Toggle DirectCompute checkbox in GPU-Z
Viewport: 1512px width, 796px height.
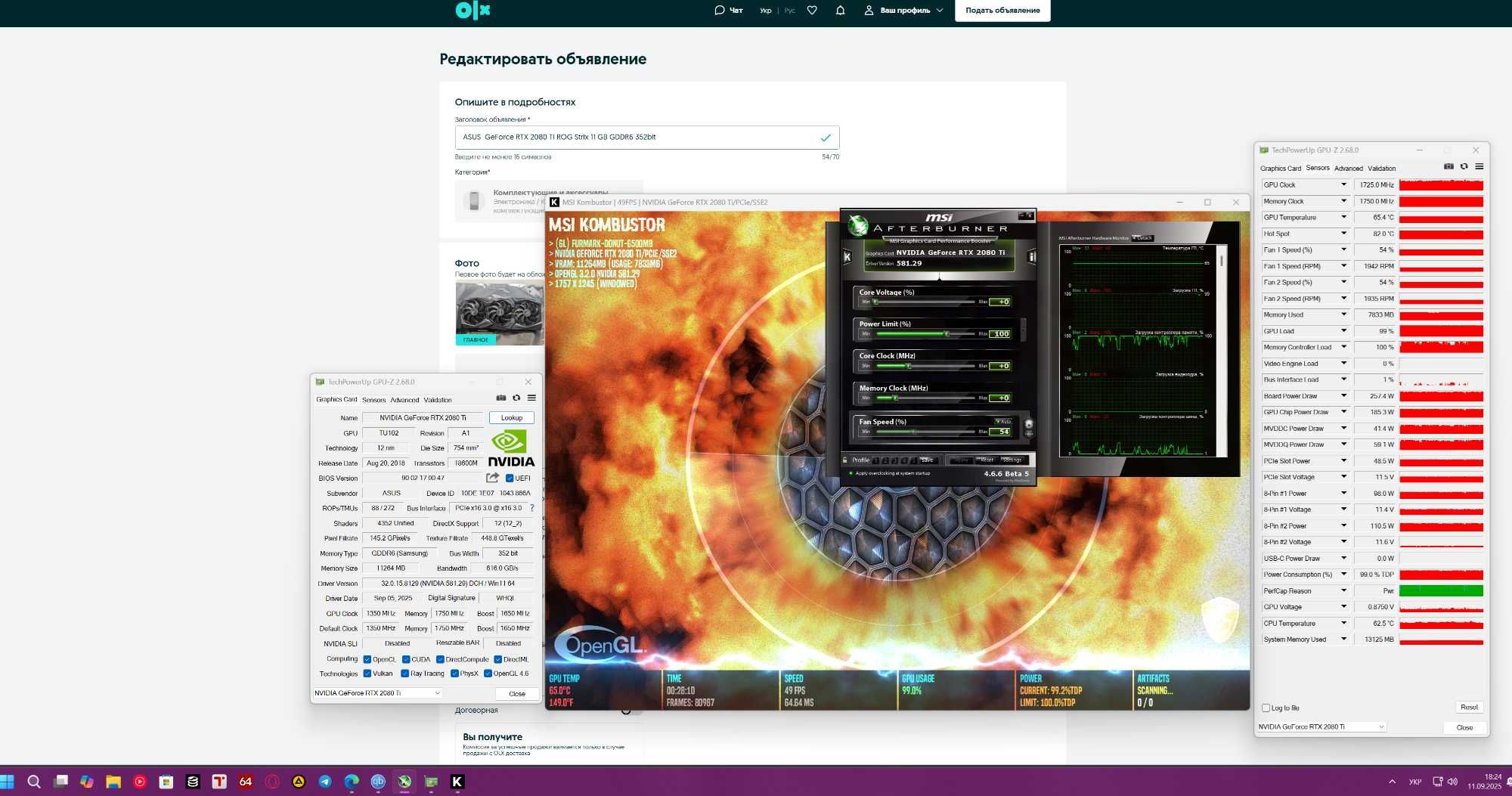440,659
